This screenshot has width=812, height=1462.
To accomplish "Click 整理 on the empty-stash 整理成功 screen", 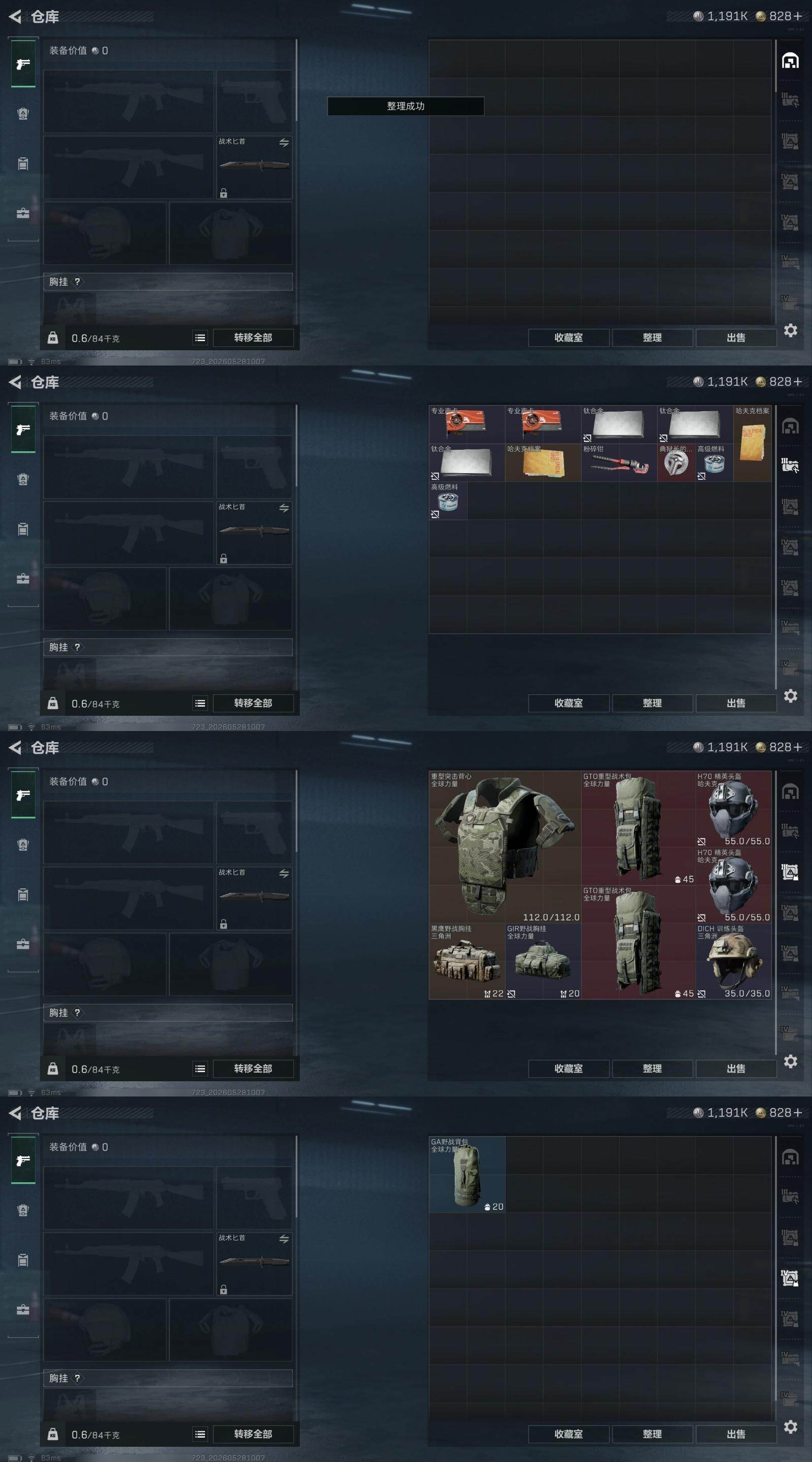I will pos(653,338).
